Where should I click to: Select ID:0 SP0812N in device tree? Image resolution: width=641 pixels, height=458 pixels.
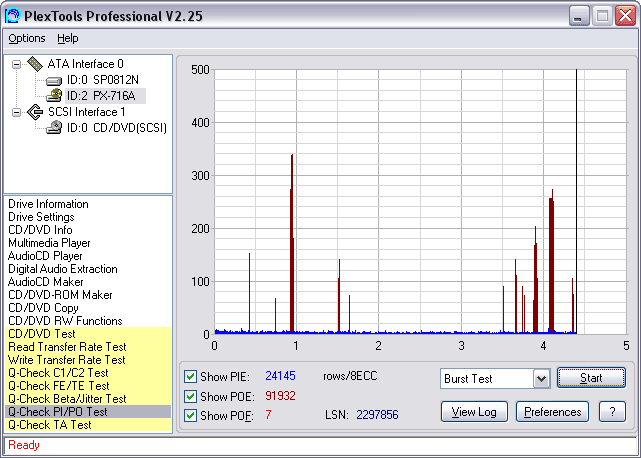(103, 80)
